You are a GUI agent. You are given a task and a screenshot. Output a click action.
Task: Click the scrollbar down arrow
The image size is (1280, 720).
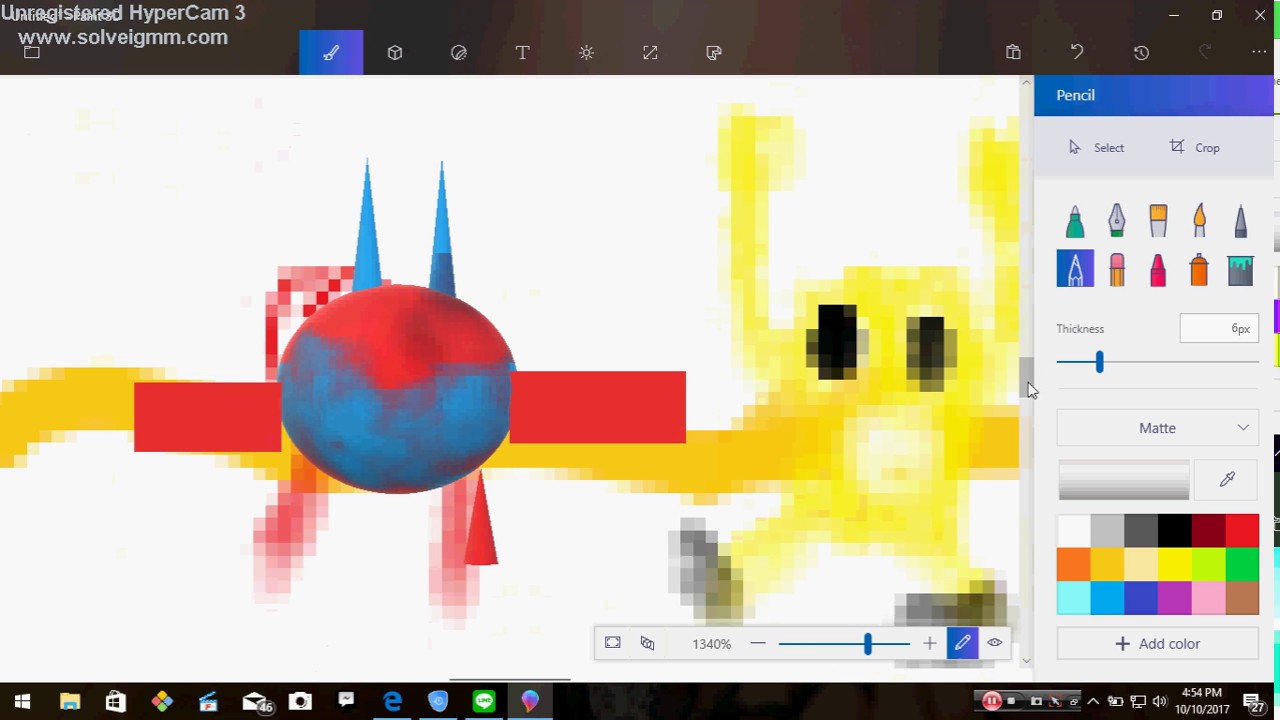point(1026,660)
